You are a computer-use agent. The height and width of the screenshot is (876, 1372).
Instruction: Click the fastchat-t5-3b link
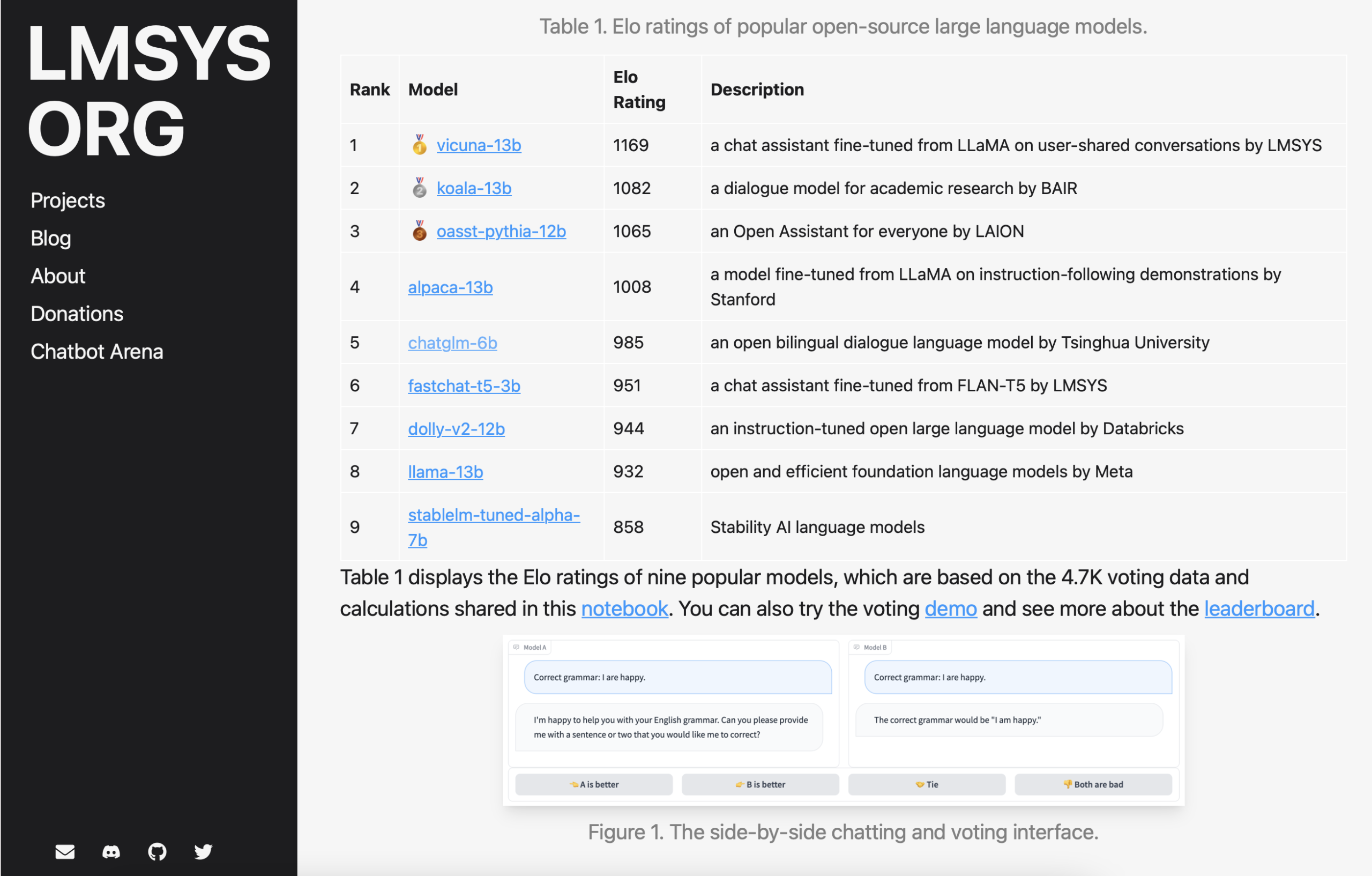464,386
